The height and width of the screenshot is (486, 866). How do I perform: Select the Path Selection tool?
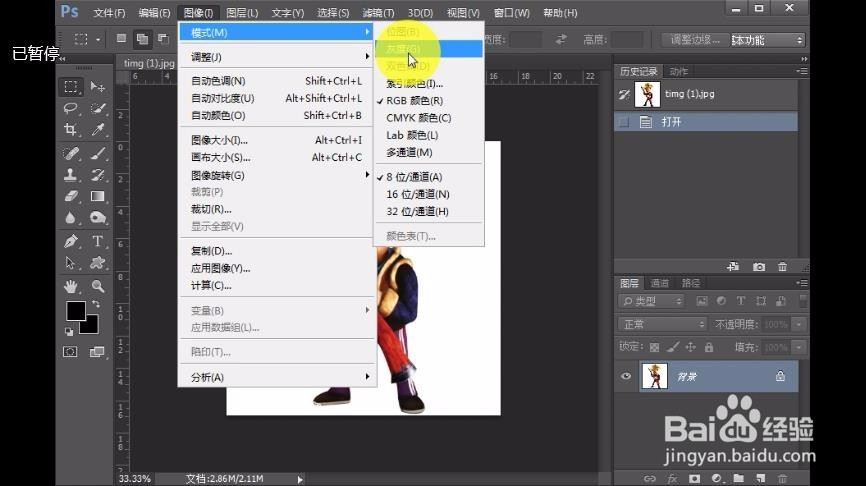(71, 263)
